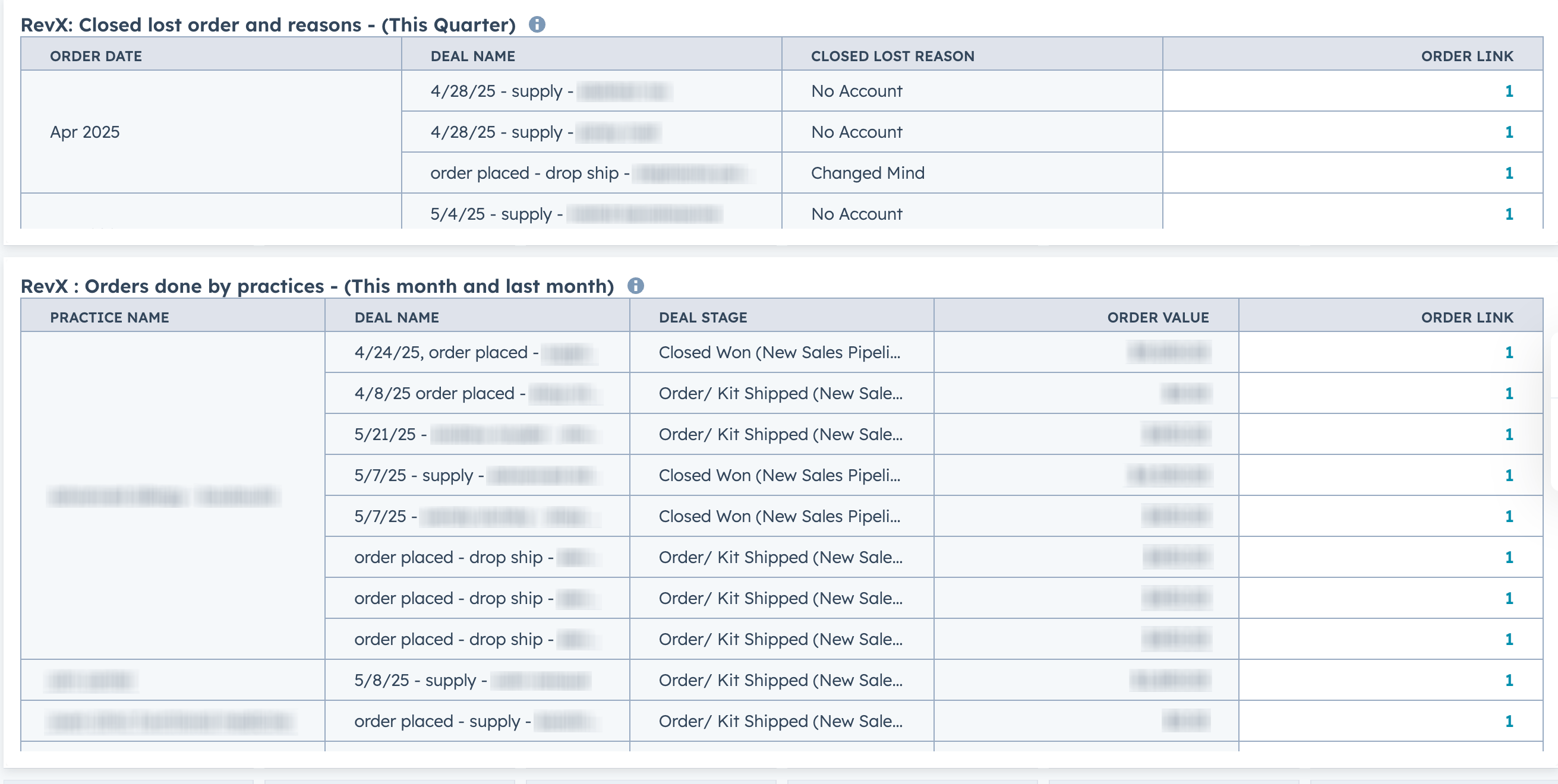The width and height of the screenshot is (1558, 784).
Task: Open order link for 5/7/25 supply deal
Action: coord(1509,475)
